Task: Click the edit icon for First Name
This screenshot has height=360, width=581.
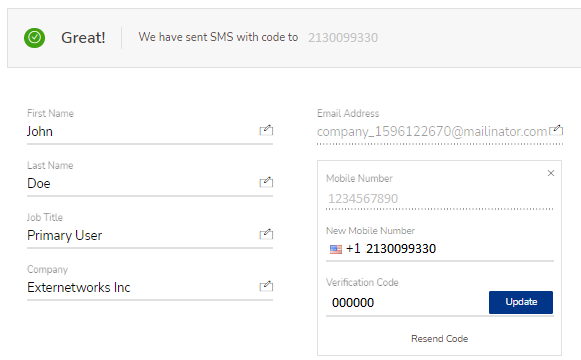Action: click(266, 130)
